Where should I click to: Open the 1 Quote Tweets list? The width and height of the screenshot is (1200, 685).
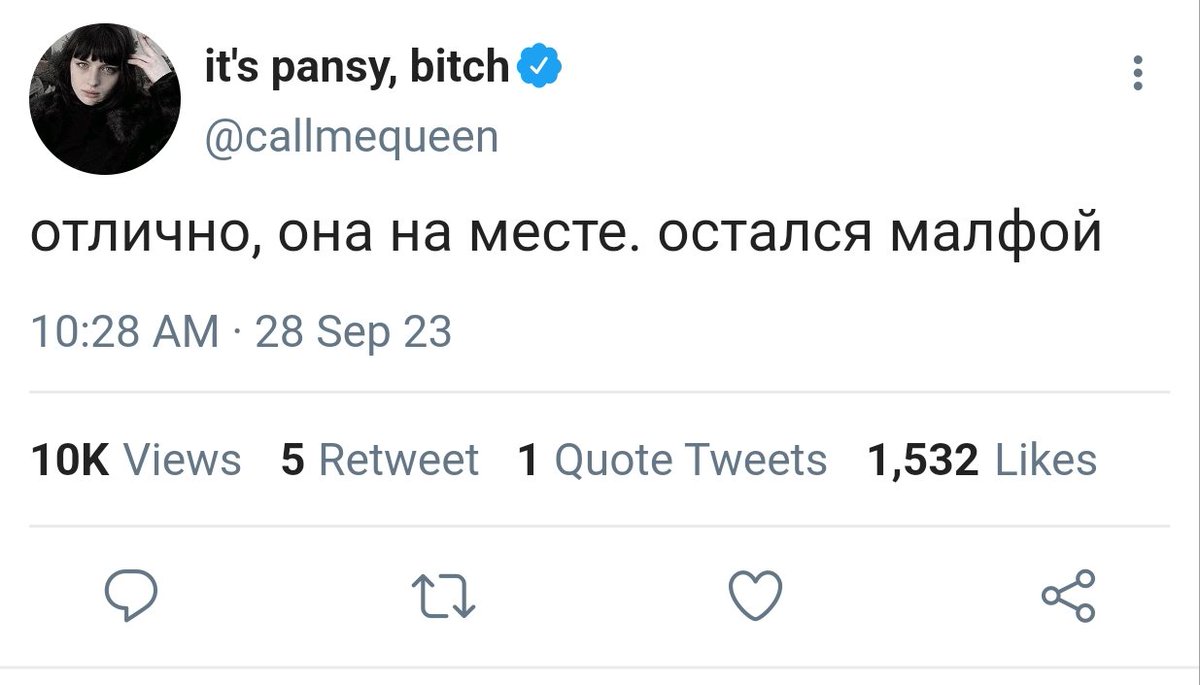[x=673, y=460]
